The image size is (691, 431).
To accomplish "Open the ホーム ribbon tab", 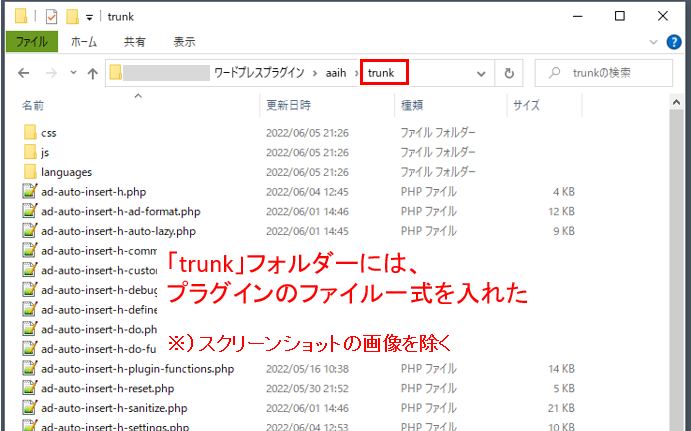I will click(x=84, y=42).
